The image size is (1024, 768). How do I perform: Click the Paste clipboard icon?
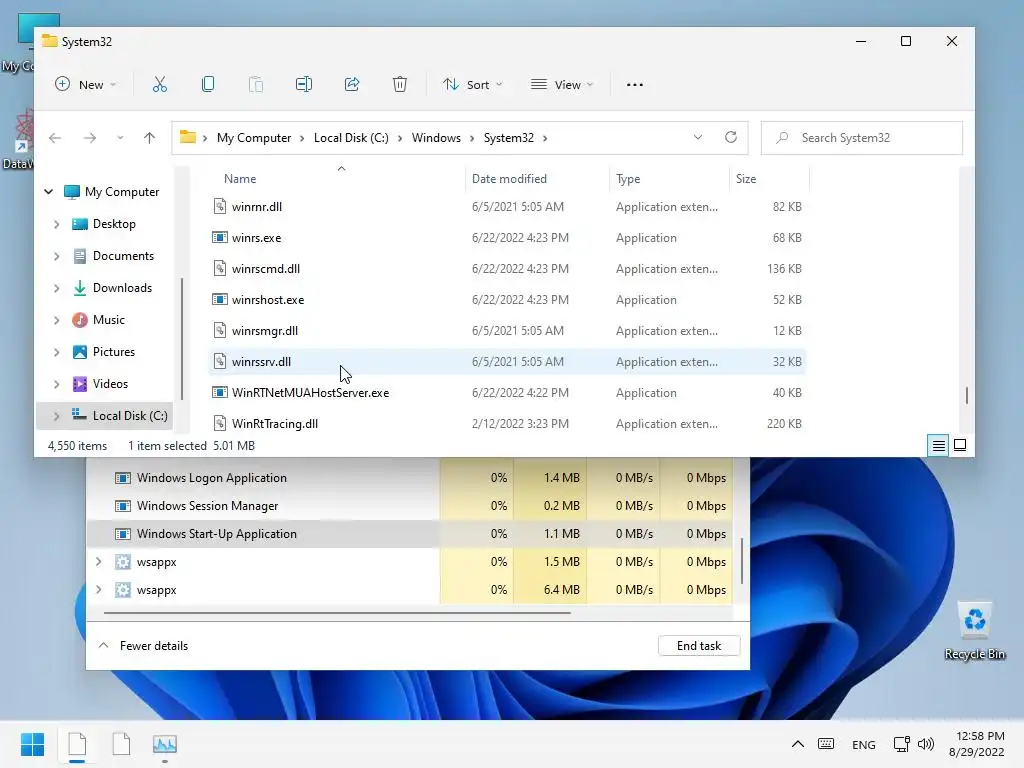pos(256,84)
